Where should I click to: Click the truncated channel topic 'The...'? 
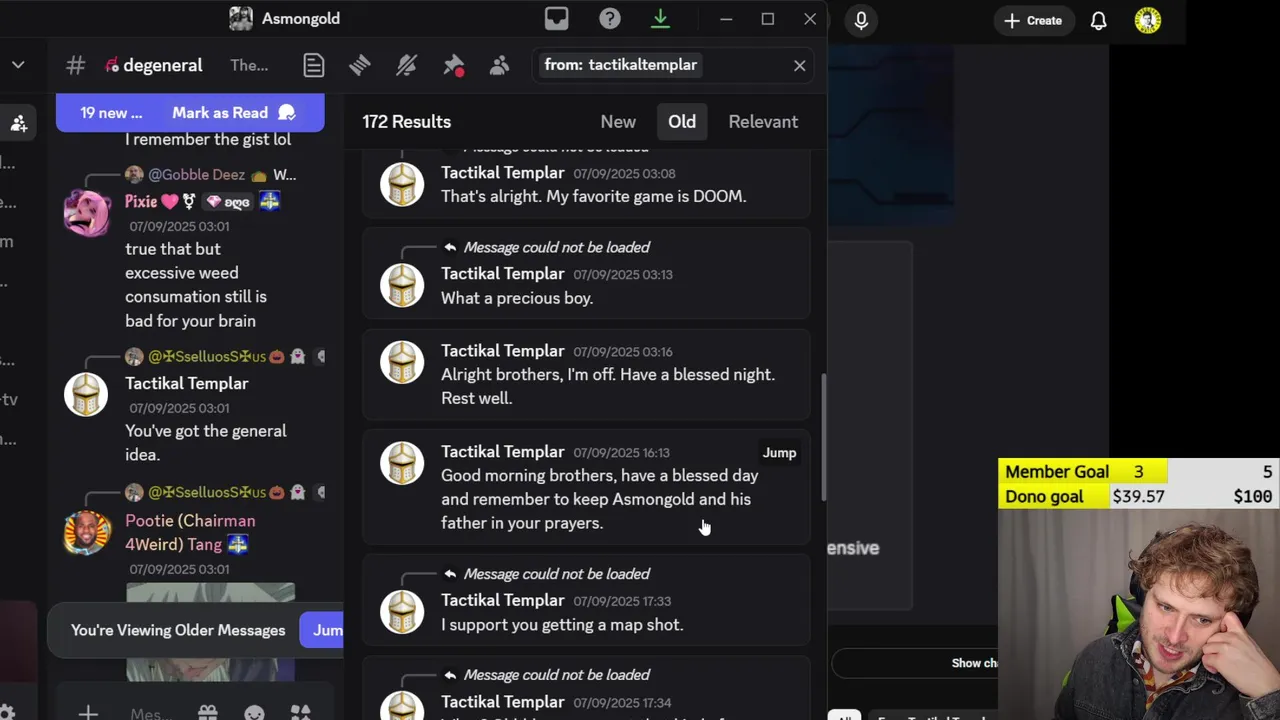point(249,65)
